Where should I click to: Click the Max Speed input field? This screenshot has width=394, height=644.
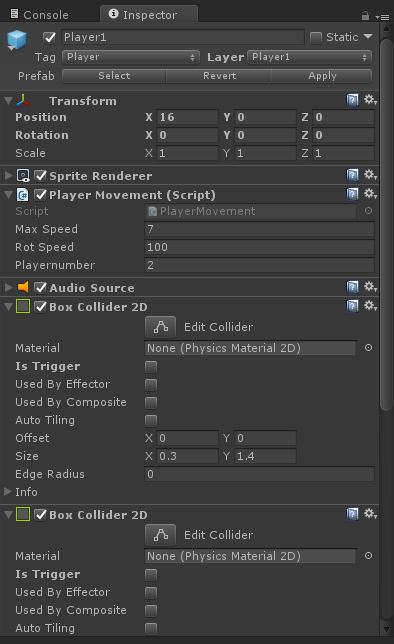click(x=259, y=229)
